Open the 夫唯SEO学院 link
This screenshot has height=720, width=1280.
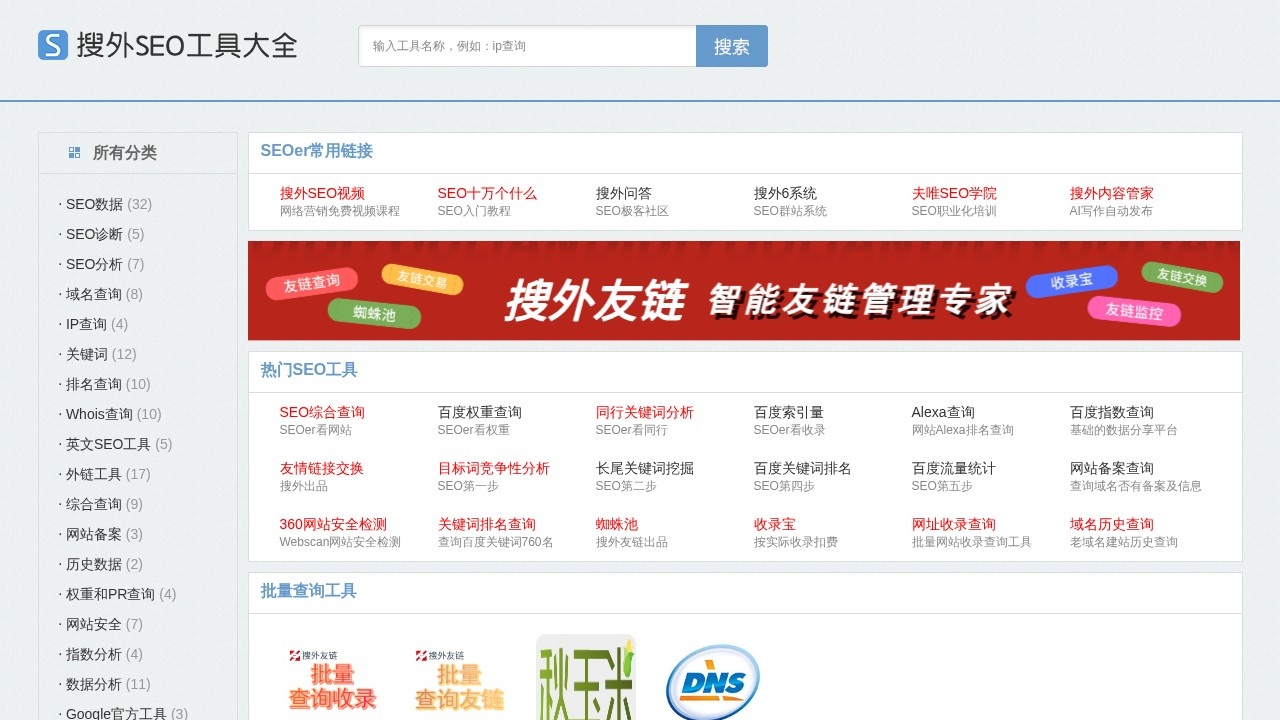point(954,193)
